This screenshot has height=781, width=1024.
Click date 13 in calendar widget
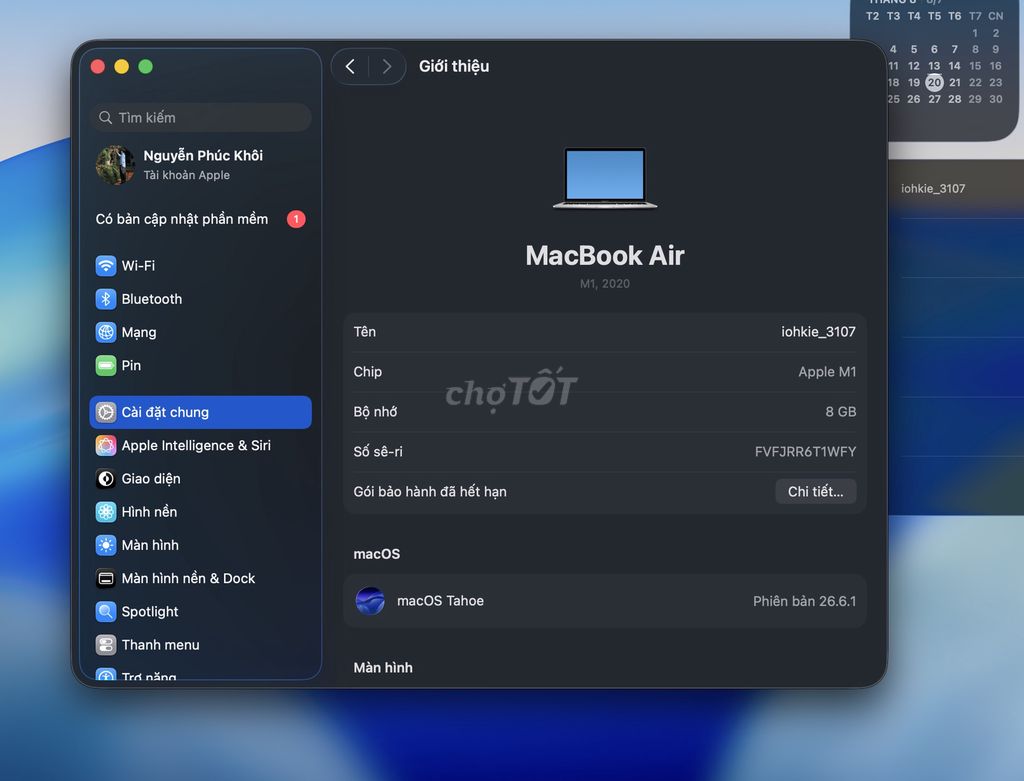click(935, 66)
